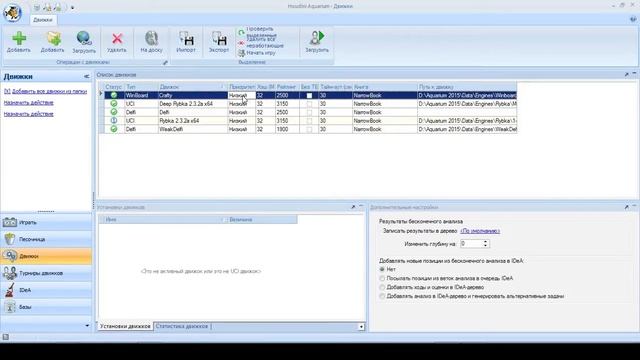Screen dimensions: 640x360
Task: Click Начать игру in the ribbon
Action: (257, 53)
